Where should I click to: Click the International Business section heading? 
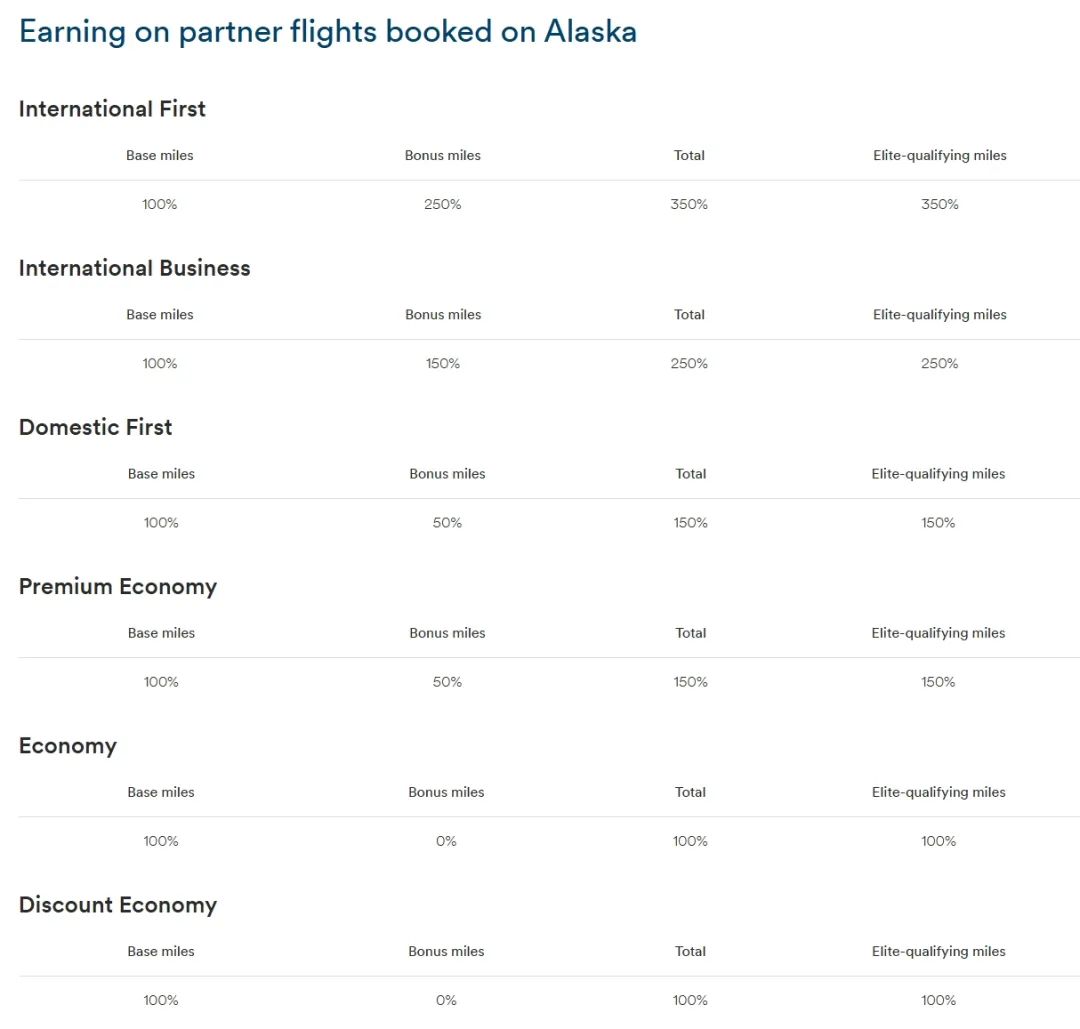134,268
